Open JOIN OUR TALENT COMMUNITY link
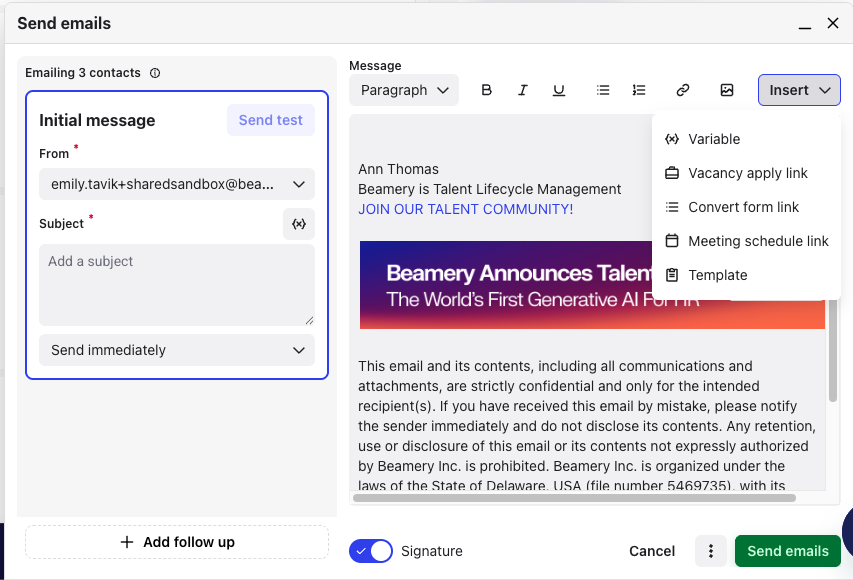The height and width of the screenshot is (580, 853). (466, 209)
